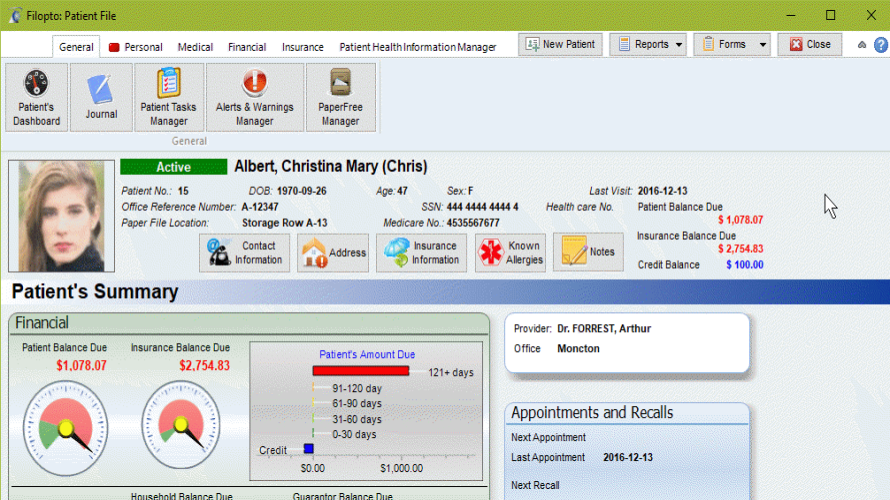The height and width of the screenshot is (500, 890).
Task: Click the DOB value 1970-09-26
Action: coord(301,191)
